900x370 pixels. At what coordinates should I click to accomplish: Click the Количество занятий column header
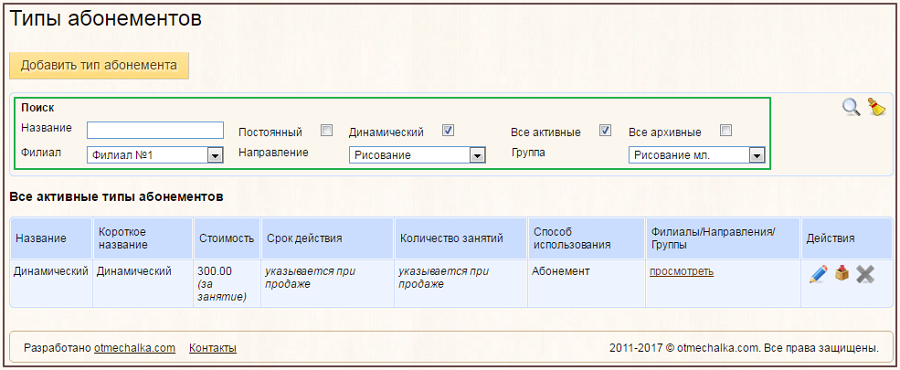pyautogui.click(x=460, y=238)
